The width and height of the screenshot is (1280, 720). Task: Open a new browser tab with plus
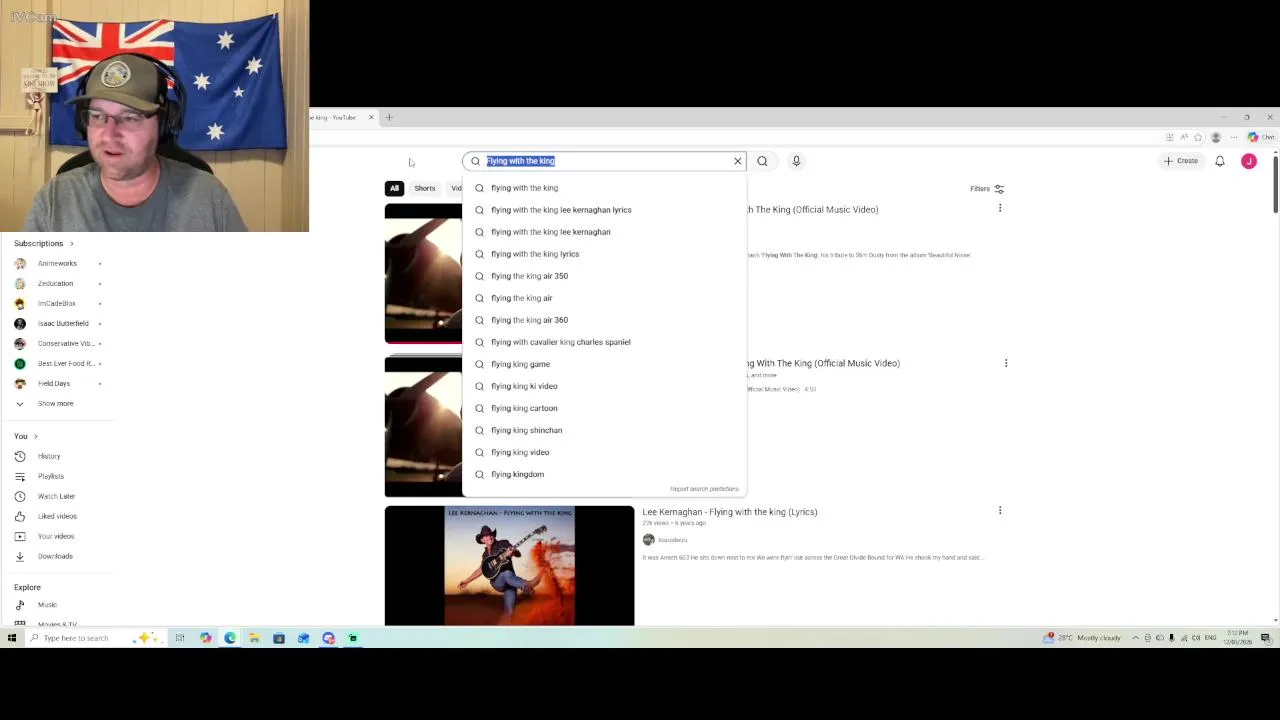(389, 117)
